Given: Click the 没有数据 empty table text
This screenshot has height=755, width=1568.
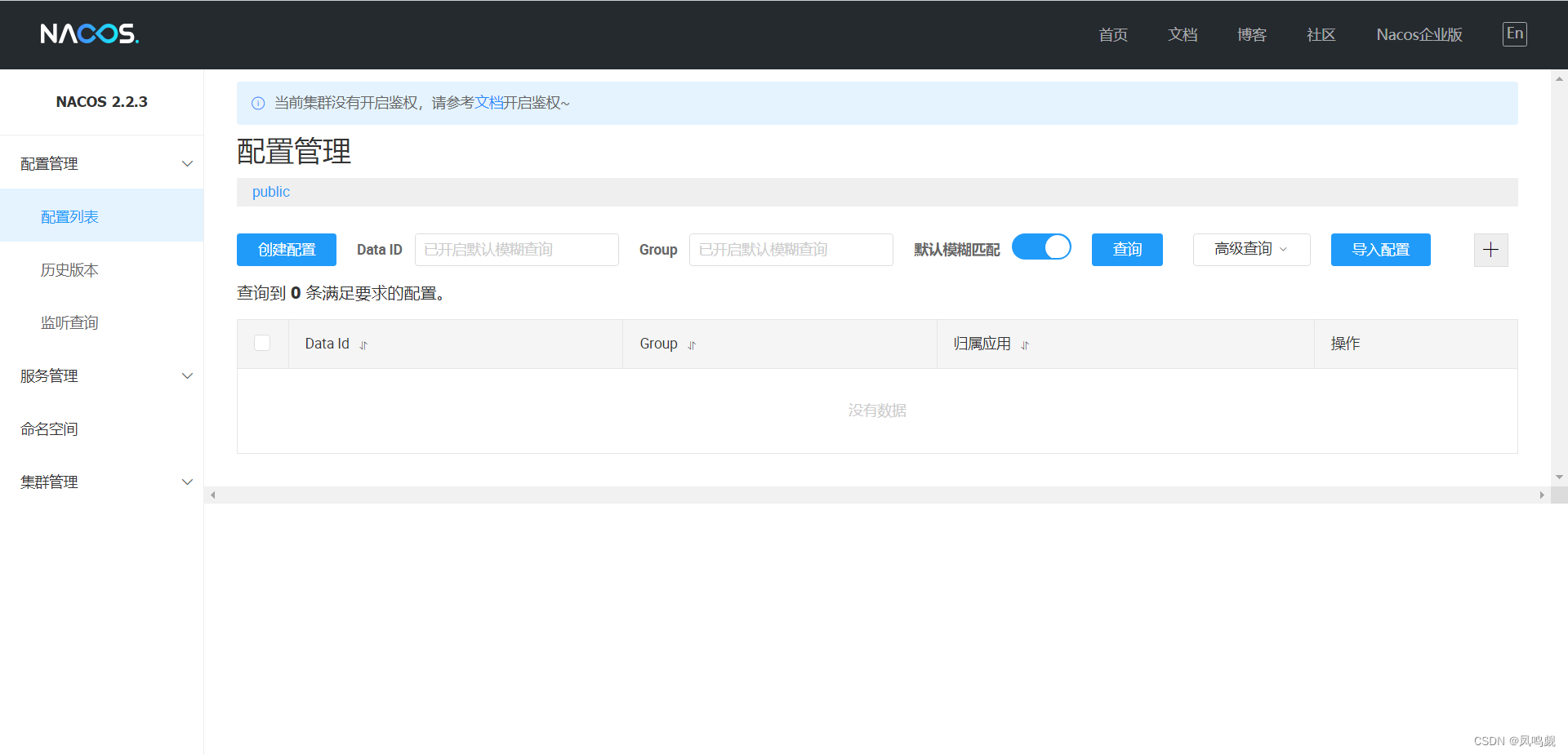Looking at the screenshot, I should (877, 411).
